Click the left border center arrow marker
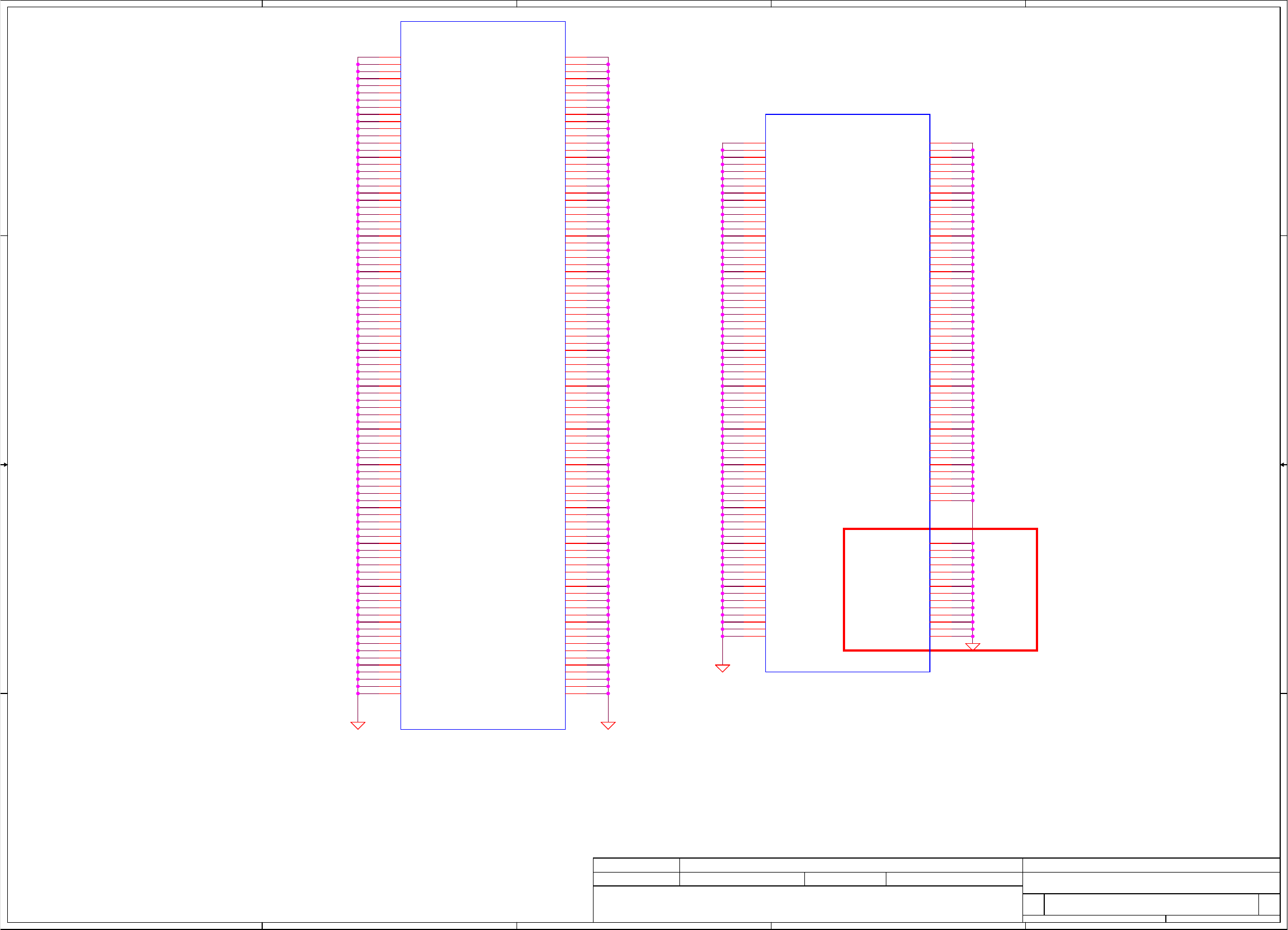1288x930 pixels. [4, 465]
